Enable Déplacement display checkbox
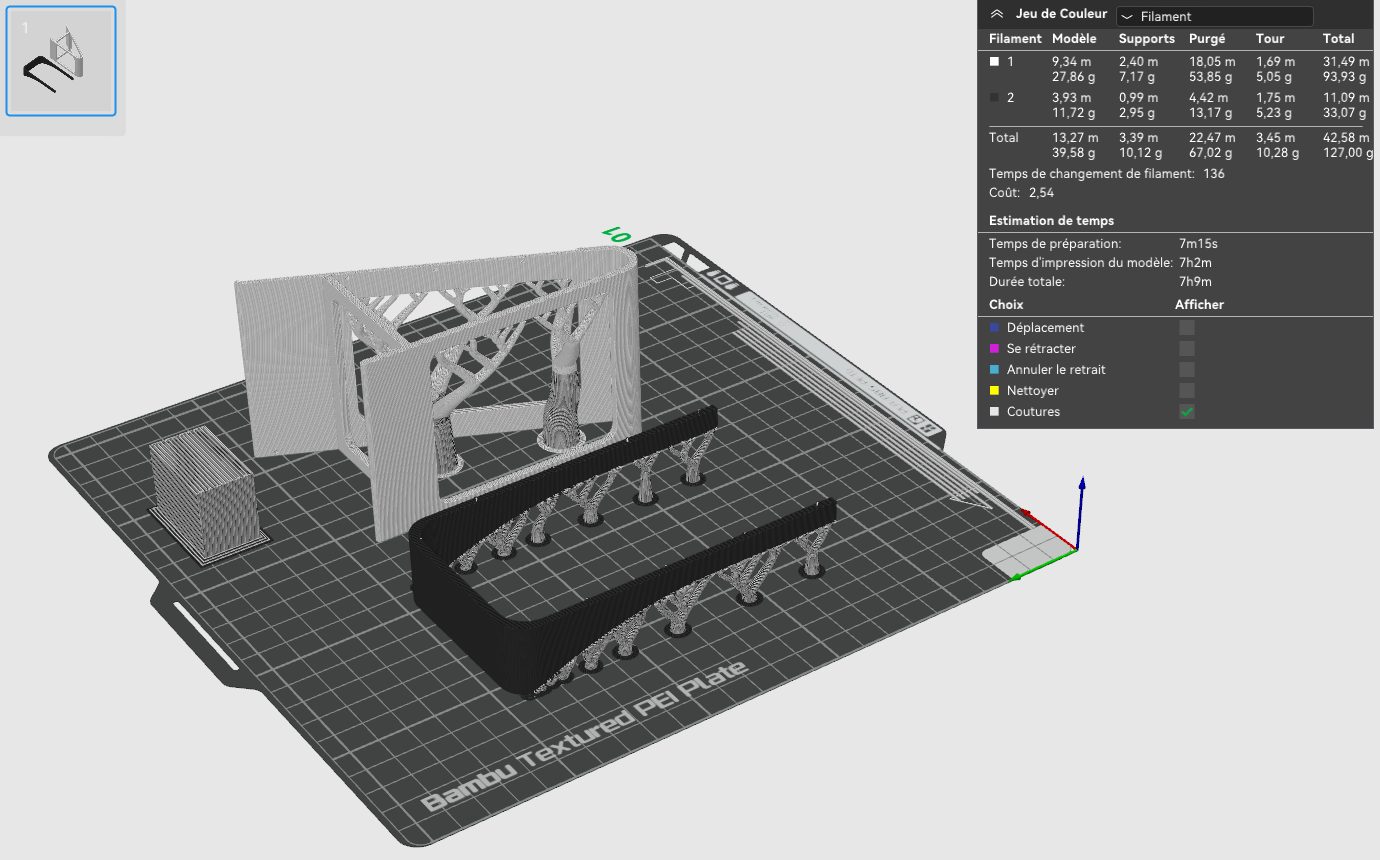Viewport: 1380px width, 860px height. point(1187,328)
